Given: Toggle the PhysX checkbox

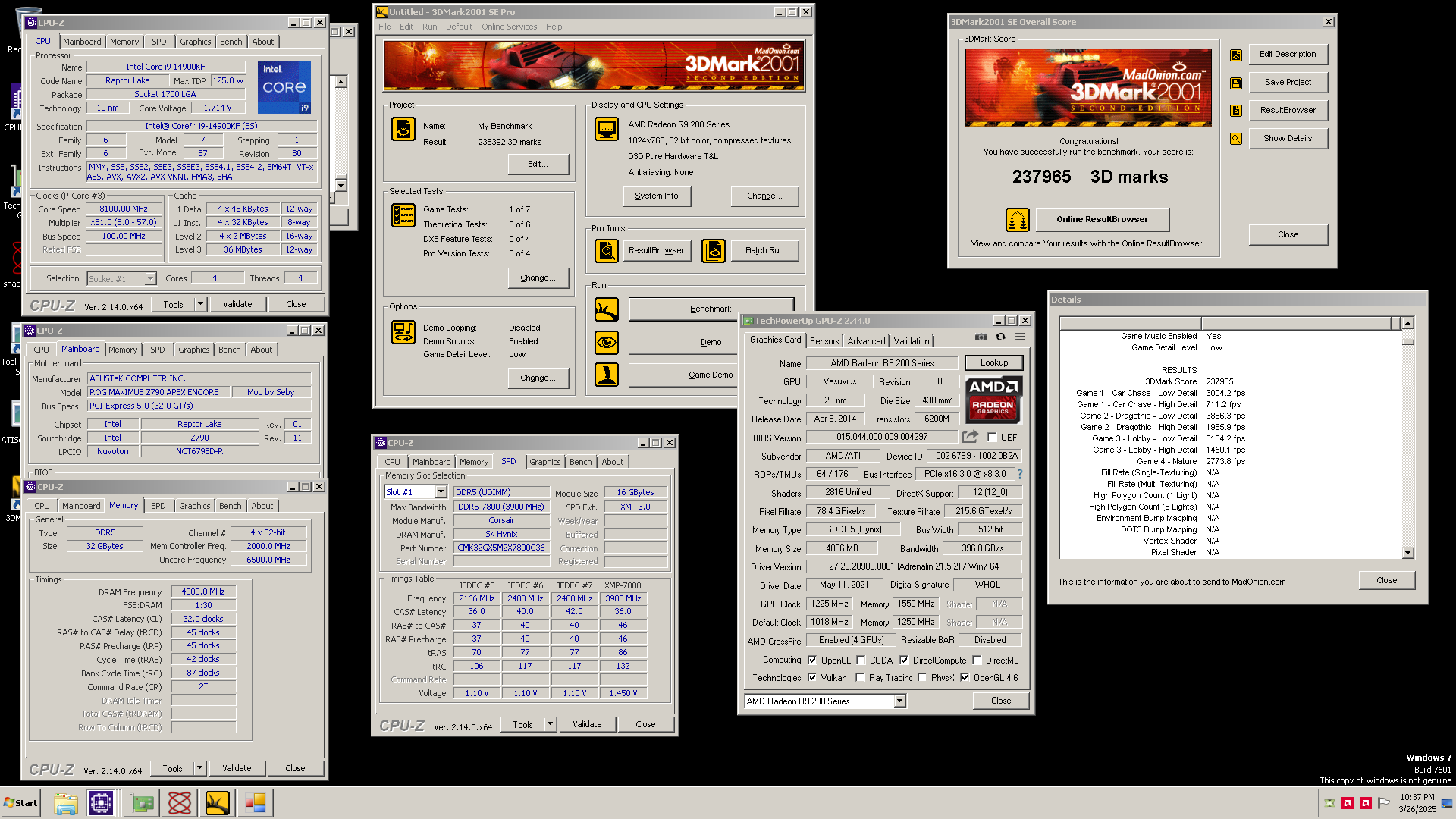Looking at the screenshot, I should (x=922, y=678).
